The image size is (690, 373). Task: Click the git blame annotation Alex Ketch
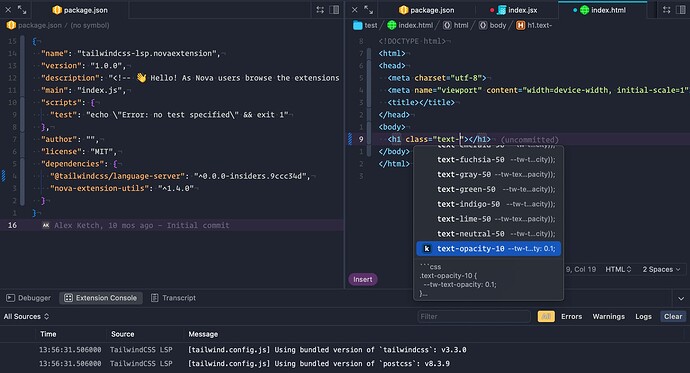136,225
